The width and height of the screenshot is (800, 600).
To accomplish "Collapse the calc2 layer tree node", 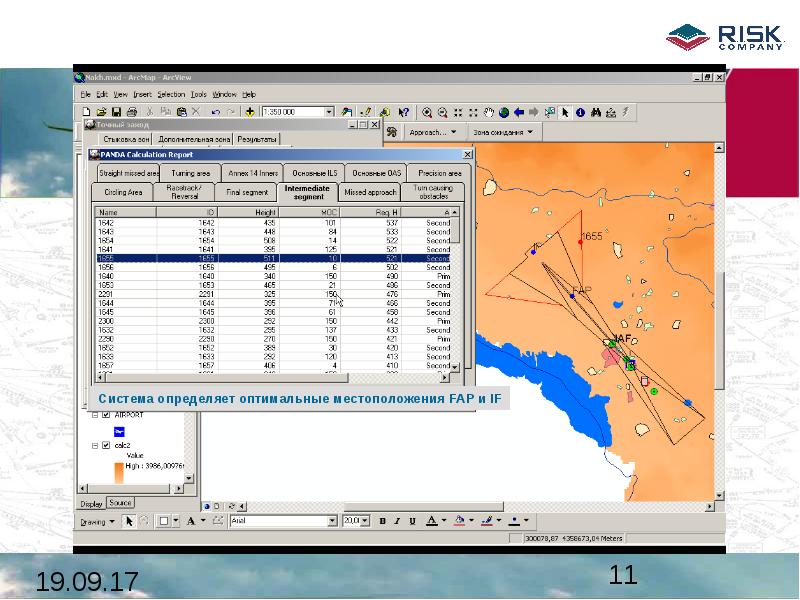I will (94, 446).
